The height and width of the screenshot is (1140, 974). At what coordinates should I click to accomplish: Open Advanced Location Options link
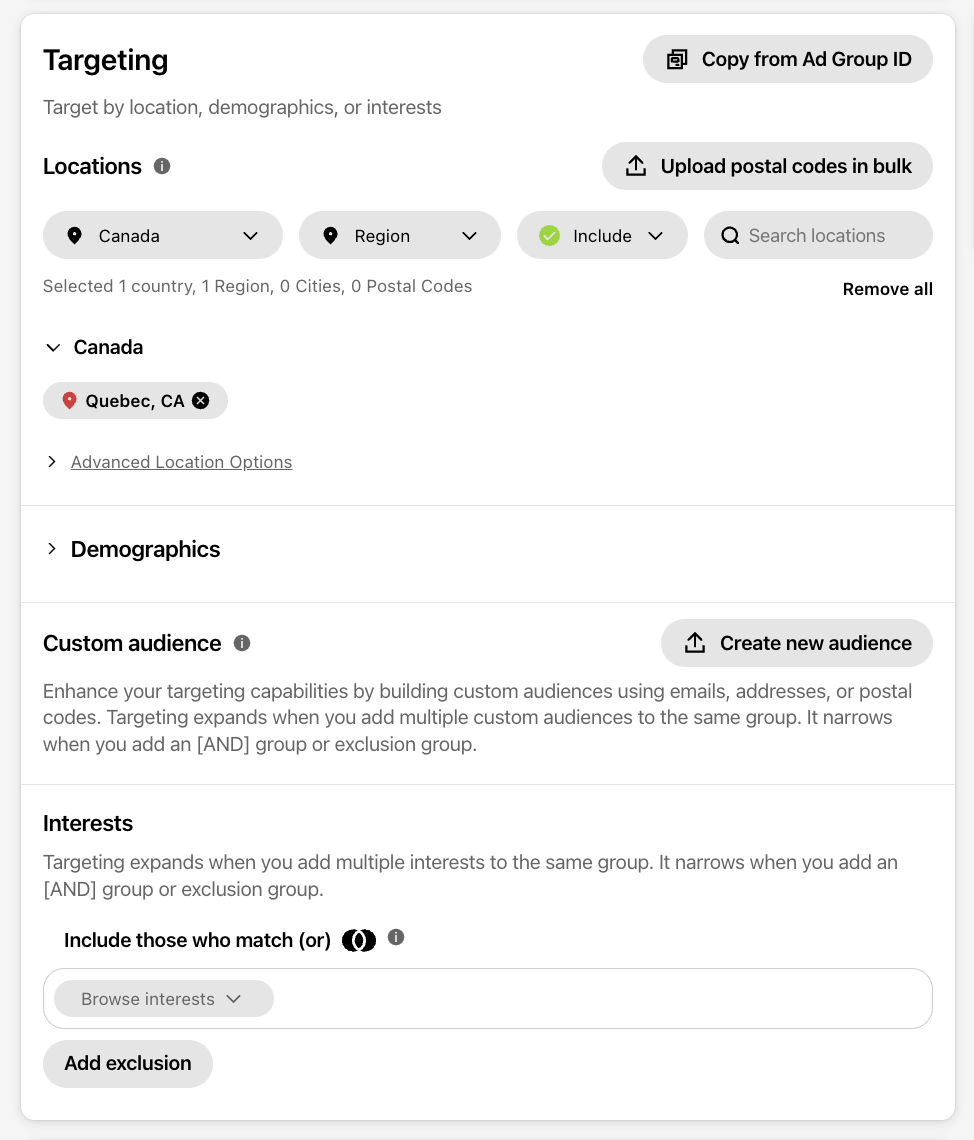click(181, 462)
